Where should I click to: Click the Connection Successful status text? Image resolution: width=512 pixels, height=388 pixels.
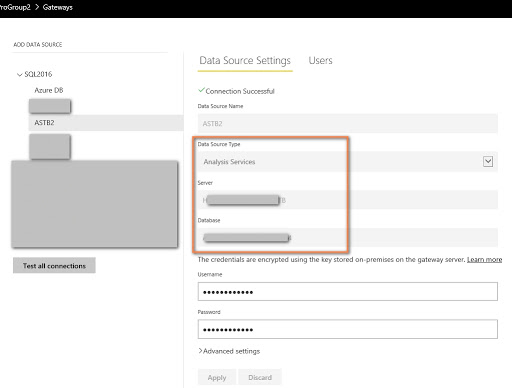tap(240, 91)
